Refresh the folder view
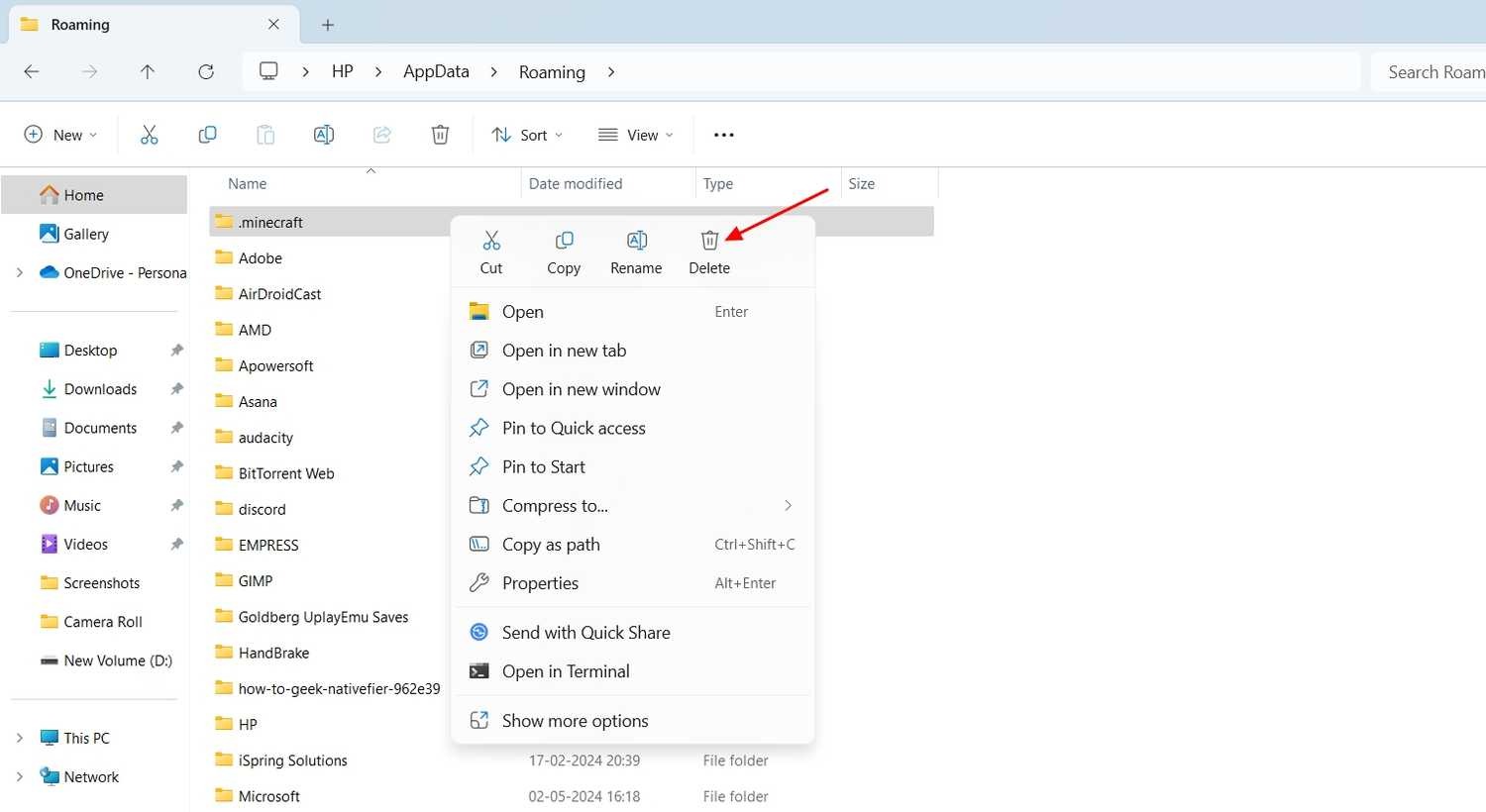This screenshot has height=812, width=1486. click(206, 71)
